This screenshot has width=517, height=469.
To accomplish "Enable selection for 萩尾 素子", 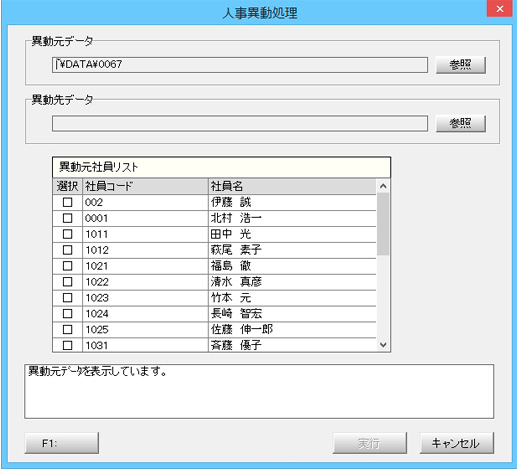I will click(x=67, y=250).
